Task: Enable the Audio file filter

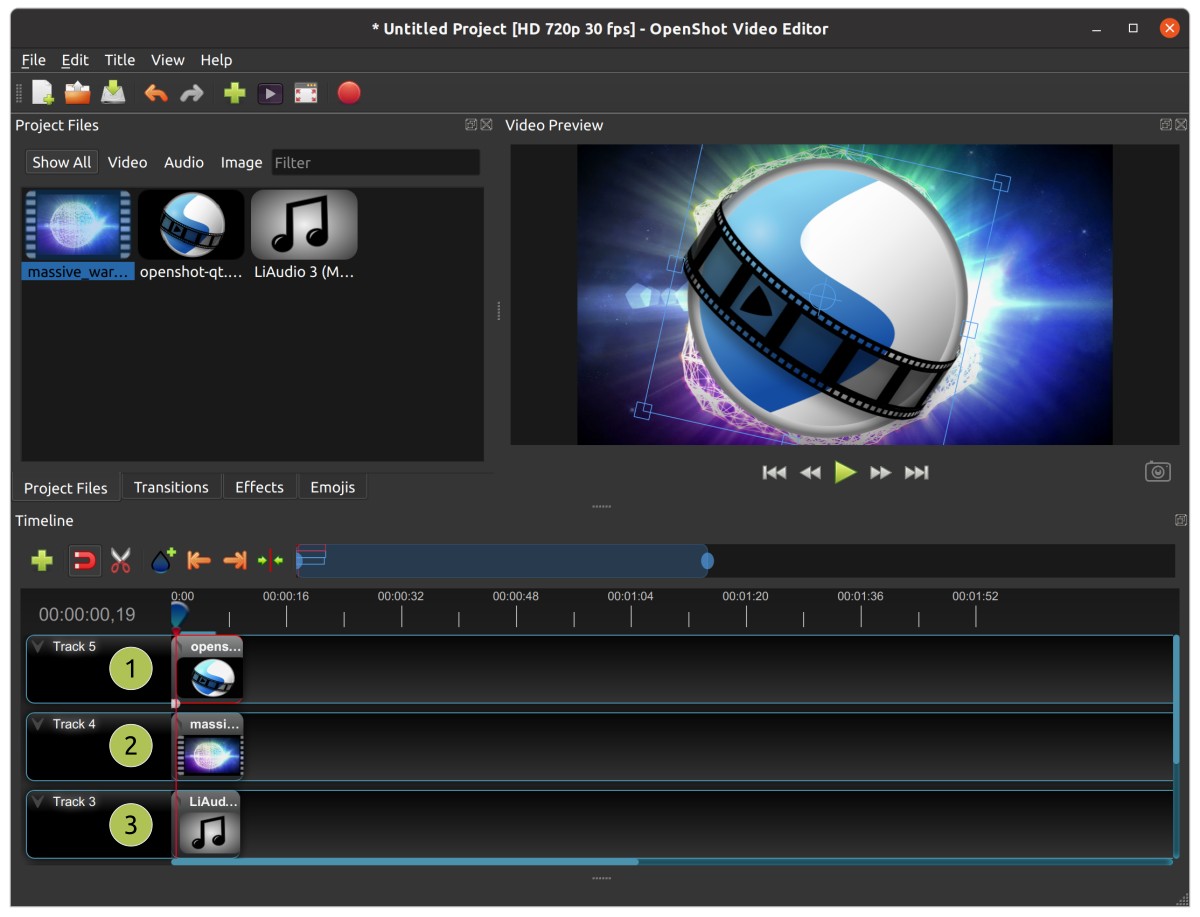Action: click(183, 161)
